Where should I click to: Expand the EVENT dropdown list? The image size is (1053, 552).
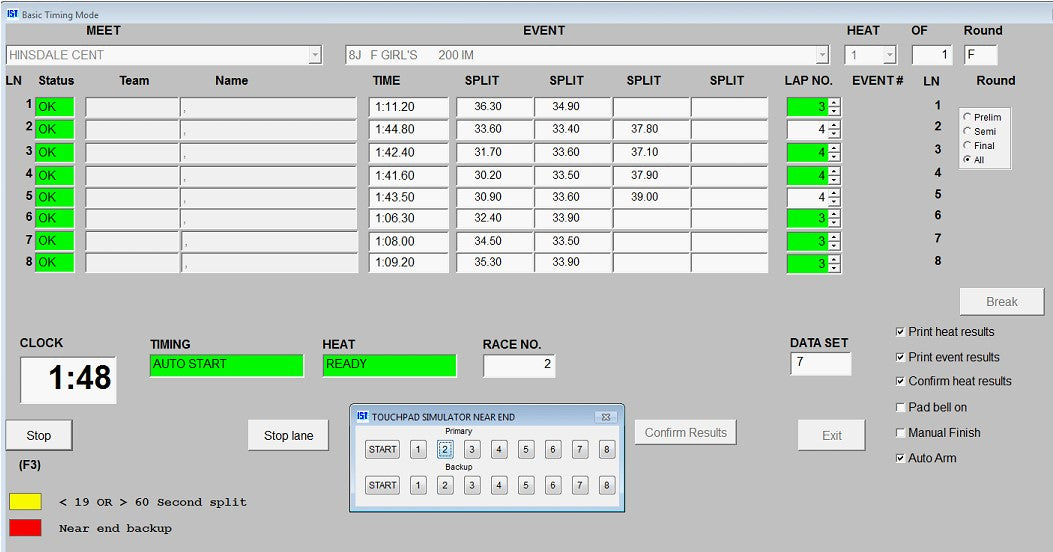822,56
